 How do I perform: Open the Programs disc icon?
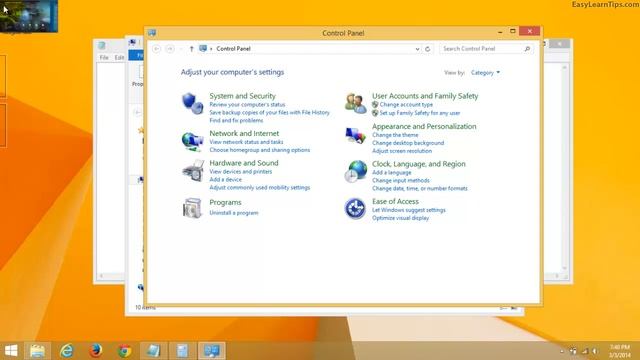tap(192, 208)
